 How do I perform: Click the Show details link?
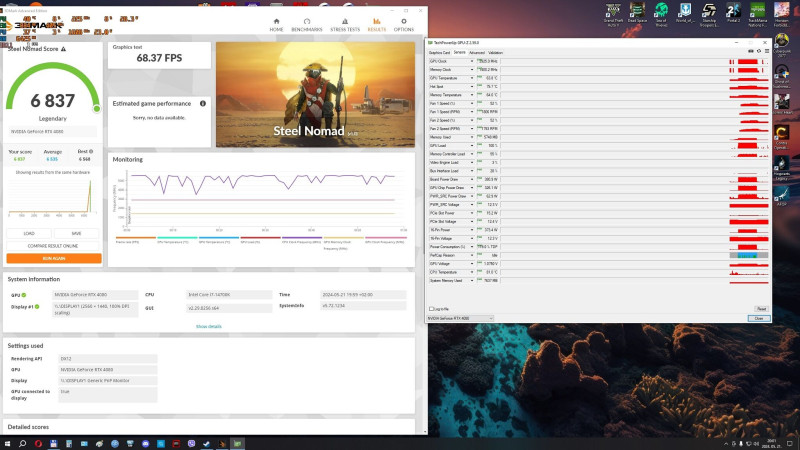[x=209, y=327]
